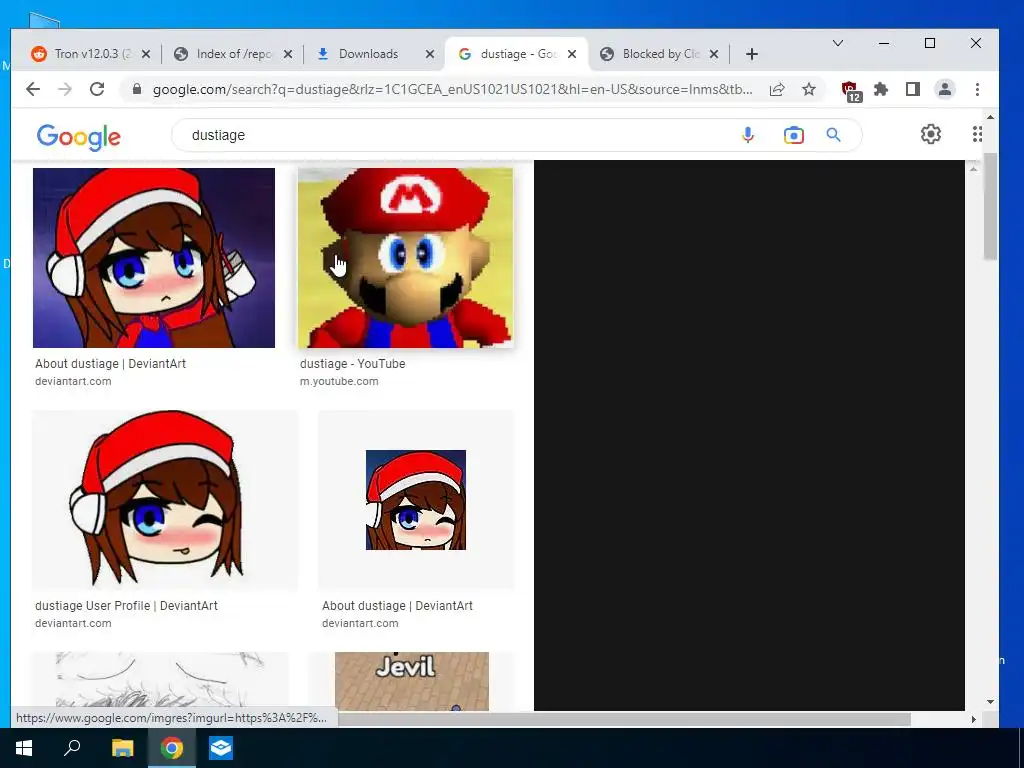Viewport: 1024px width, 768px height.
Task: Open the small winking girl thumbnail
Action: 416,500
